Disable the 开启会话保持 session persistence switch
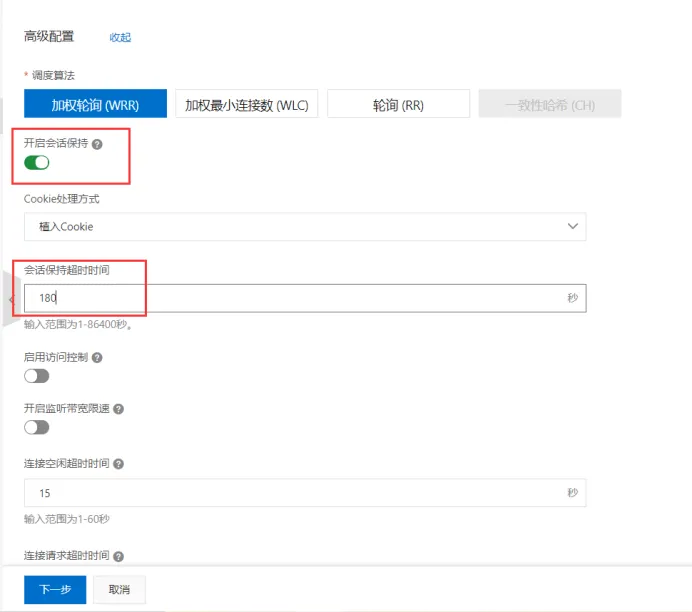The width and height of the screenshot is (692, 612). (x=37, y=163)
